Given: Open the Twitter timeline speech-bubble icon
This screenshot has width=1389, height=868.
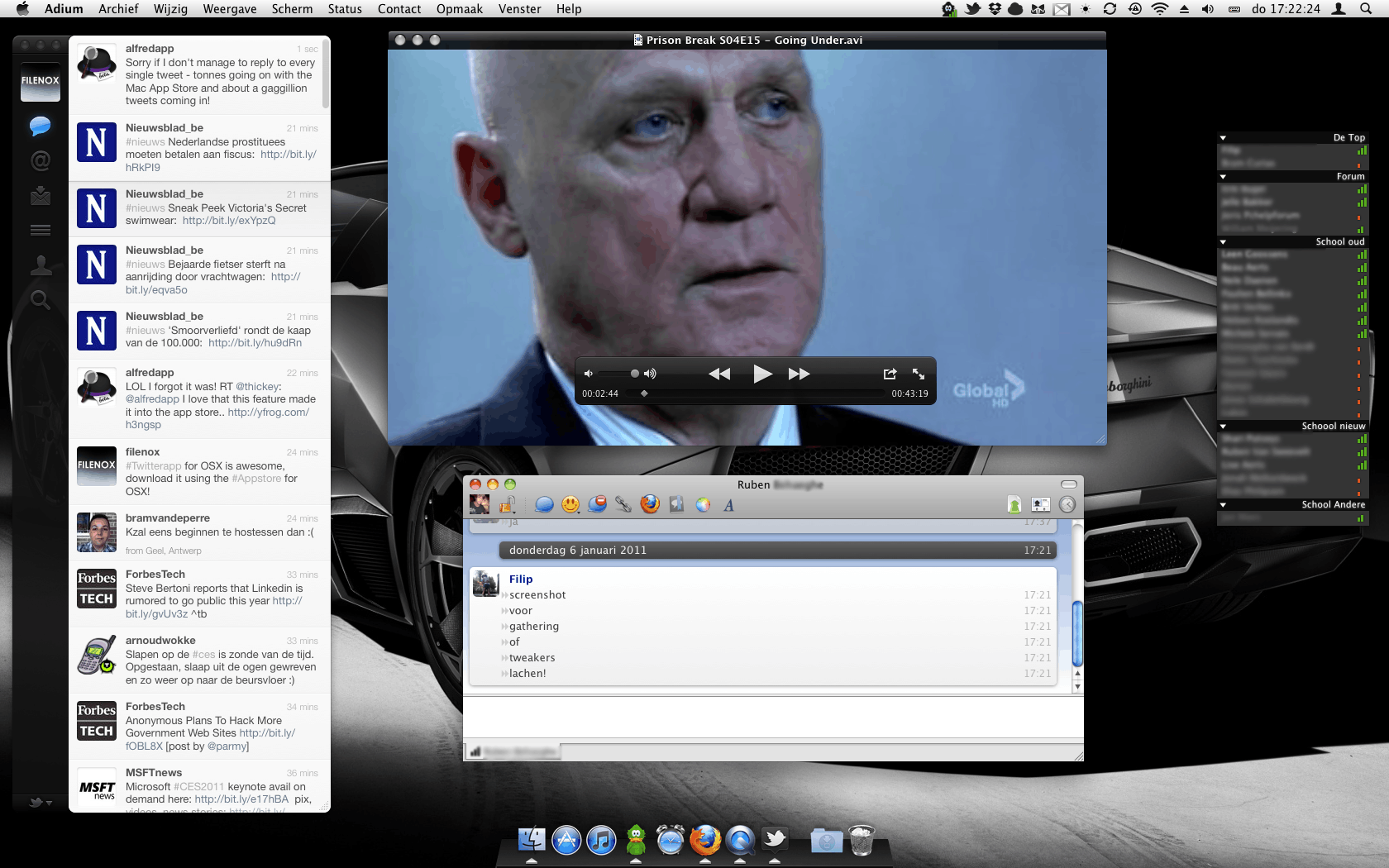Looking at the screenshot, I should click(40, 126).
